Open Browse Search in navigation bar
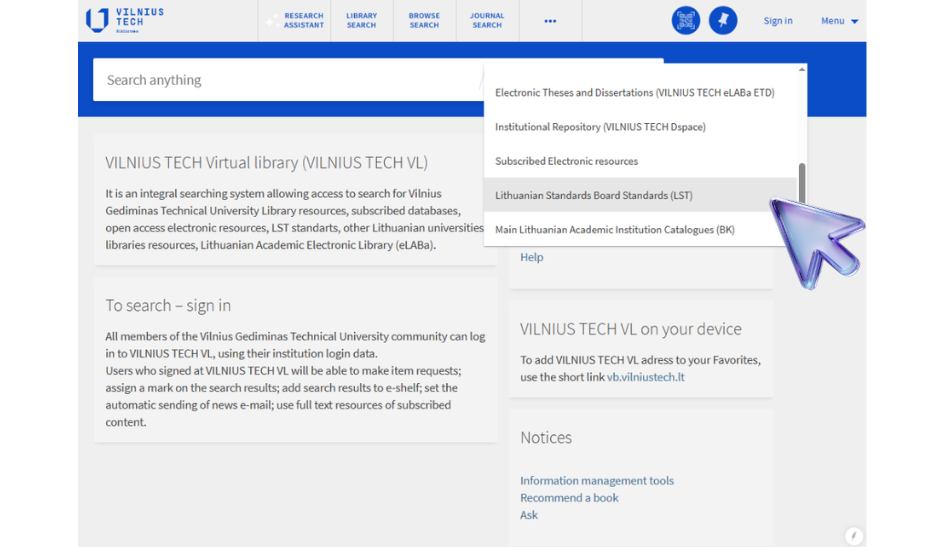Screen dimensions: 940x547 (x=424, y=21)
